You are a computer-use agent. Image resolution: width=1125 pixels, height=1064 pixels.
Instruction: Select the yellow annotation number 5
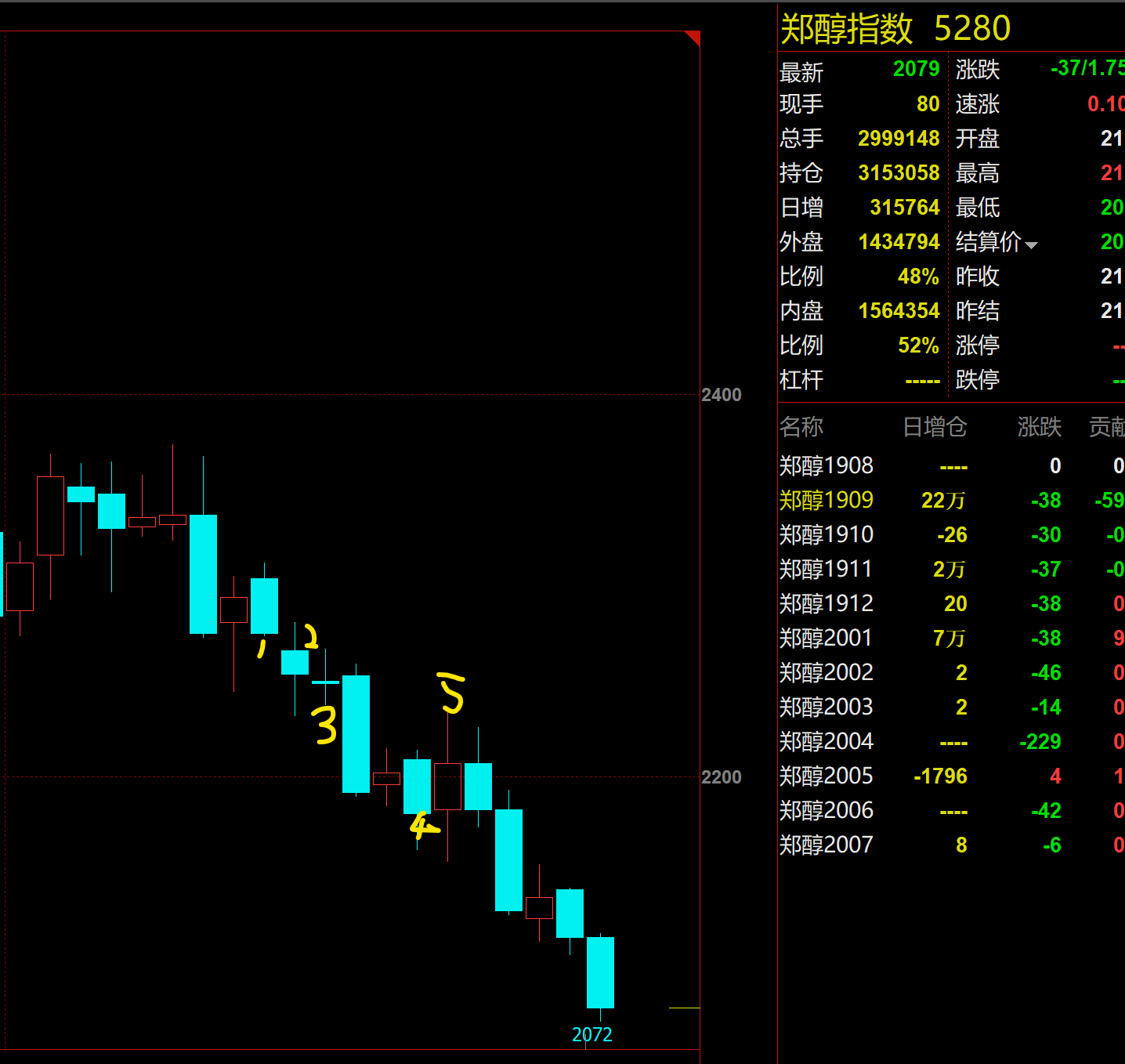point(452,693)
